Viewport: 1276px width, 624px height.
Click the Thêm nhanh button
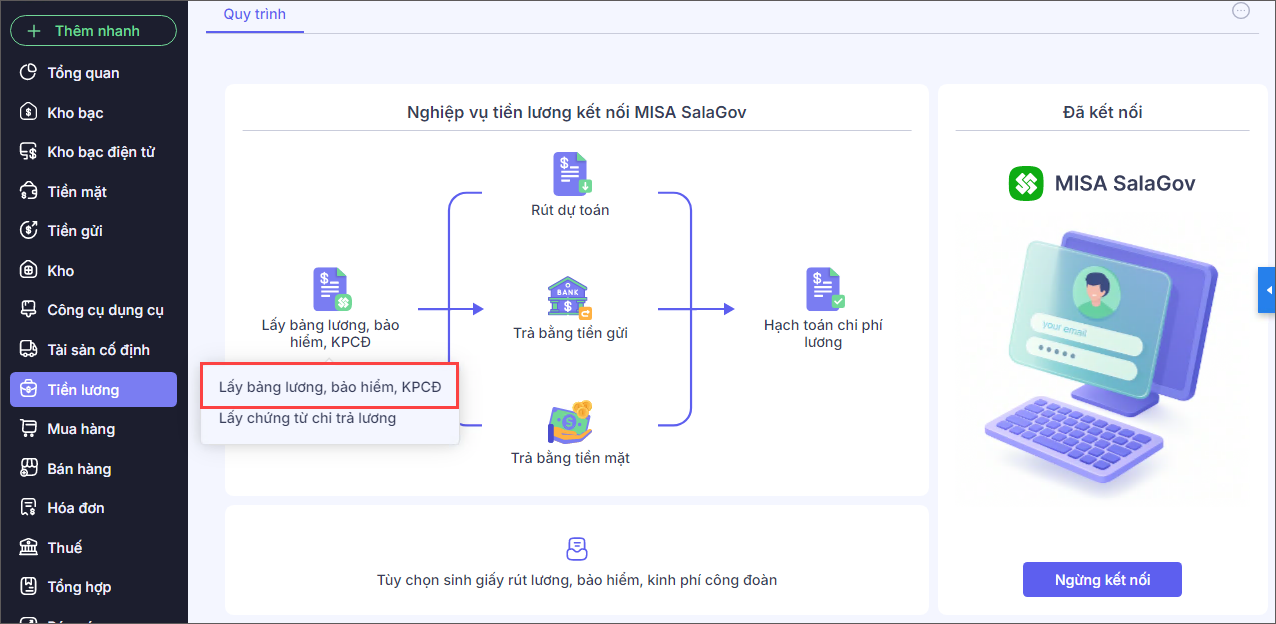coord(93,31)
